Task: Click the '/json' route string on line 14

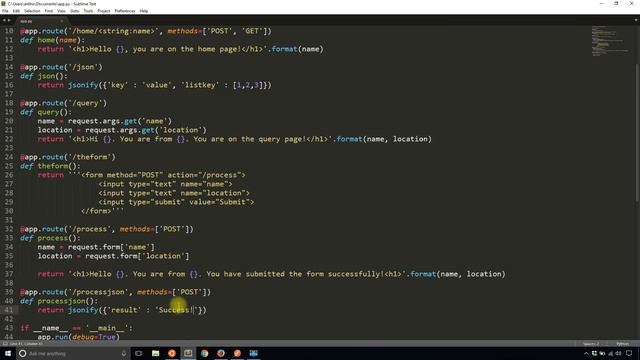Action: (x=85, y=67)
